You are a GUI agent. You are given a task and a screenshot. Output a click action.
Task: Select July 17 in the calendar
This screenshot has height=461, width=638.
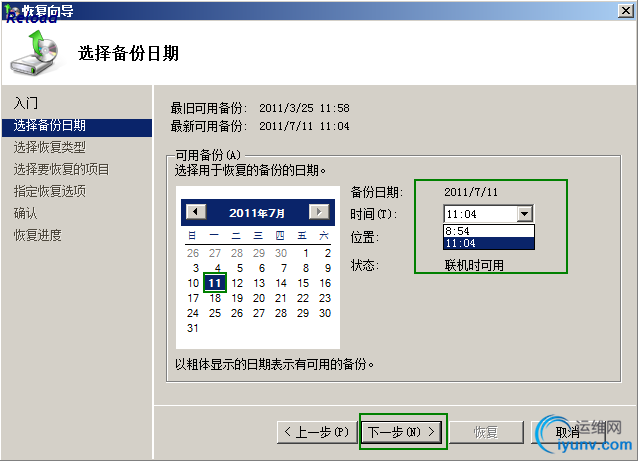tap(193, 298)
